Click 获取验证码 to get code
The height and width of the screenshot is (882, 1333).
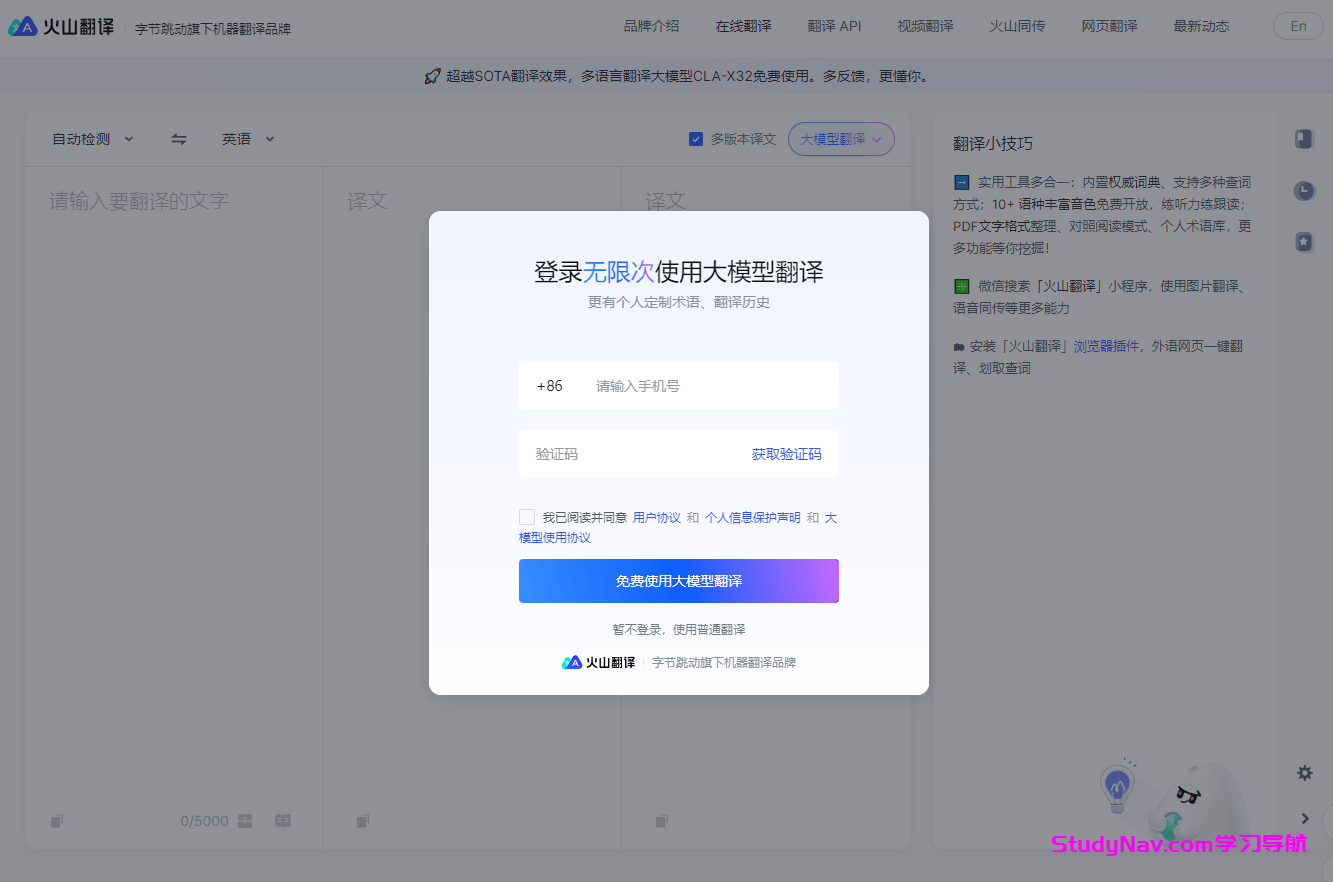click(787, 454)
